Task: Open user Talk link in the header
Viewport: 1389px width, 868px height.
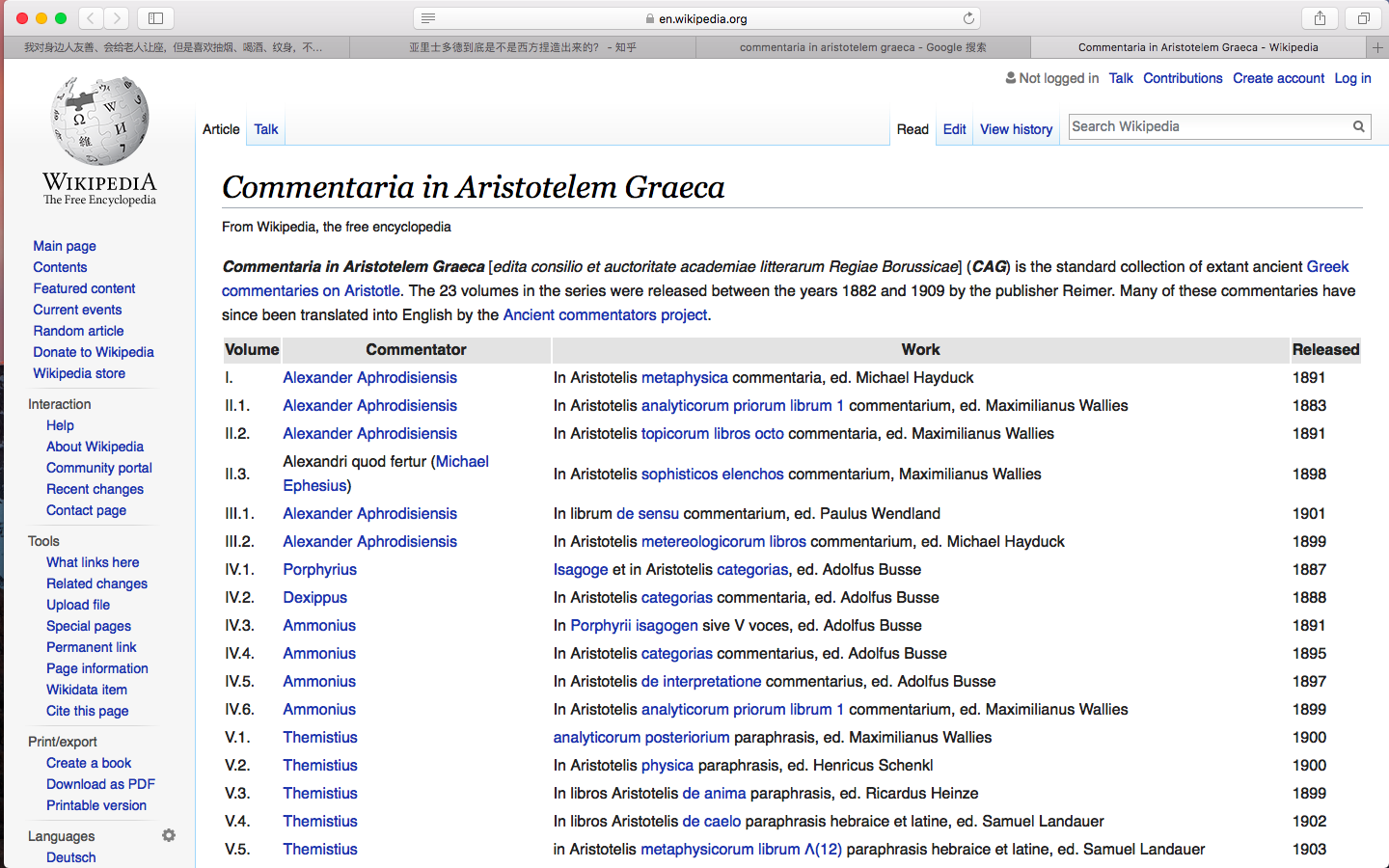Action: click(1121, 78)
